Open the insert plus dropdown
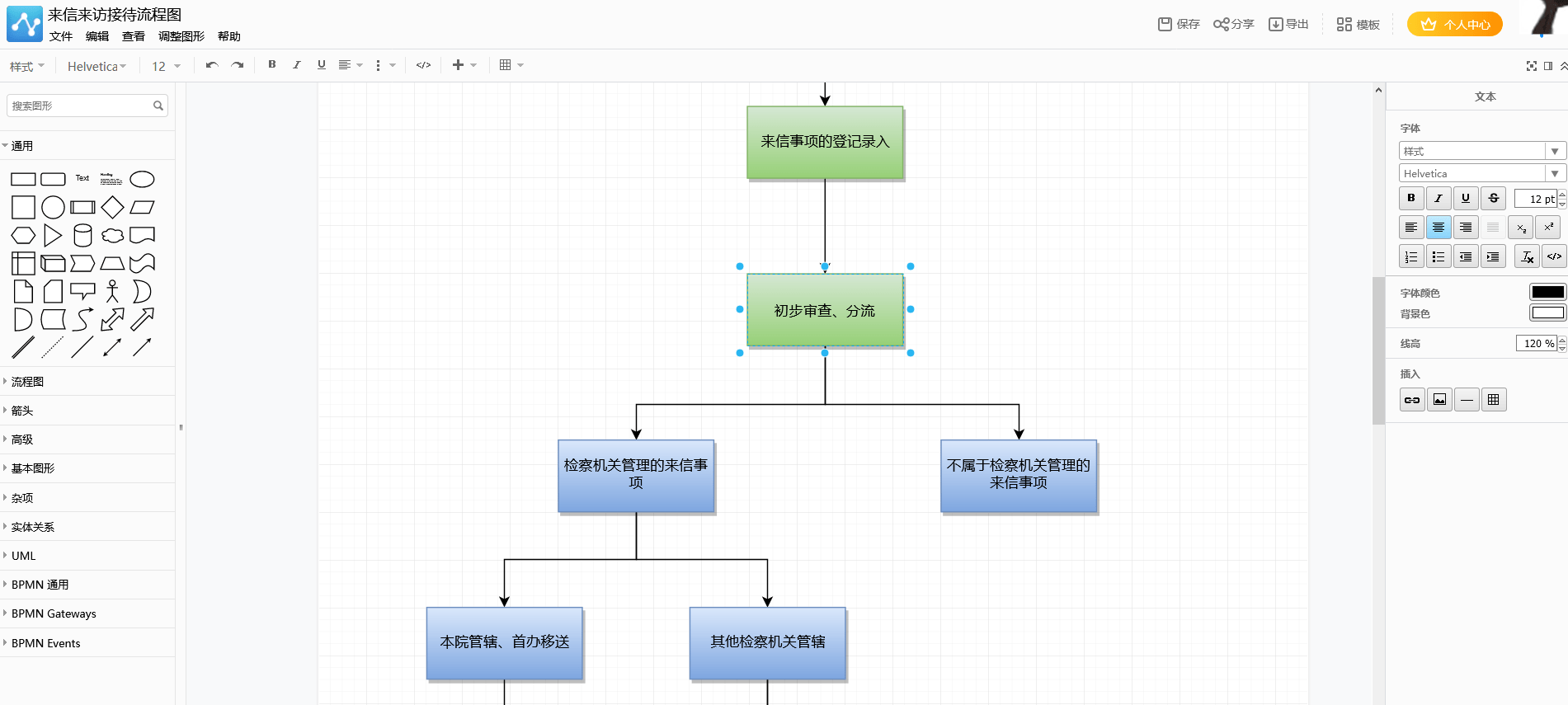The image size is (1568, 705). point(464,65)
